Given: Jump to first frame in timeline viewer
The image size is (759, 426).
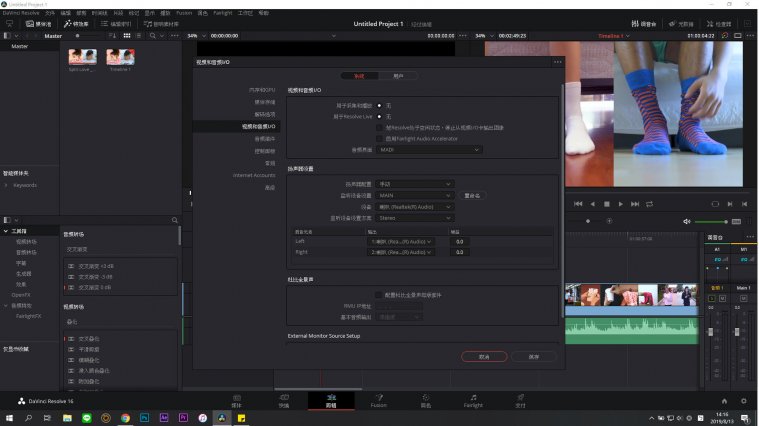Looking at the screenshot, I should (578, 204).
